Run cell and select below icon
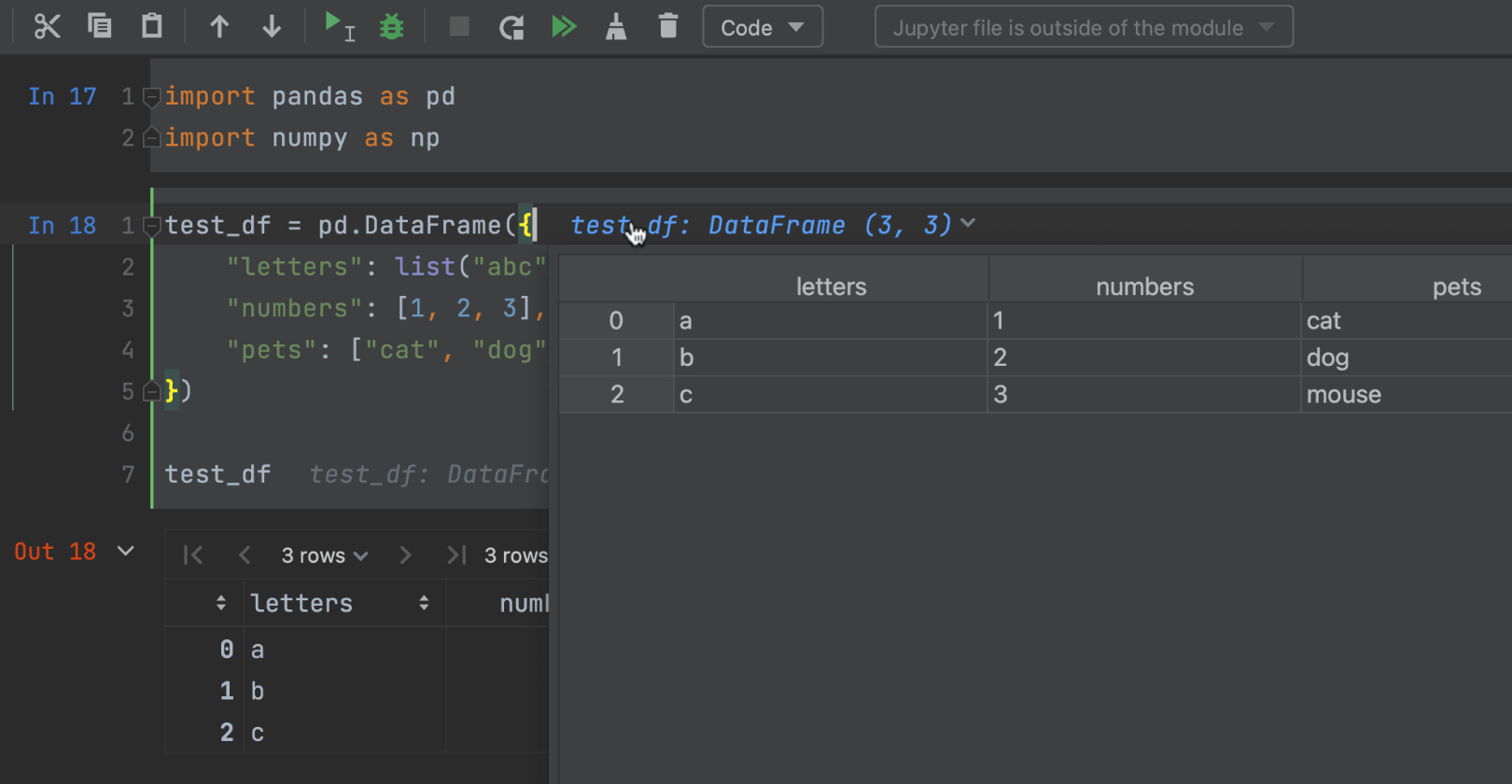Screen dimensions: 1512x784 338,26
